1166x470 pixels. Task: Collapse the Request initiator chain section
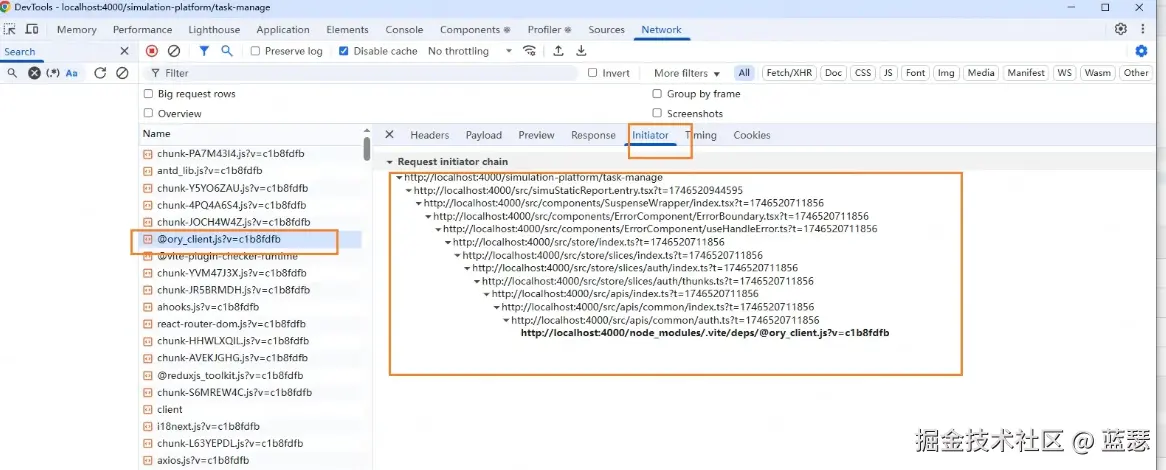[389, 161]
